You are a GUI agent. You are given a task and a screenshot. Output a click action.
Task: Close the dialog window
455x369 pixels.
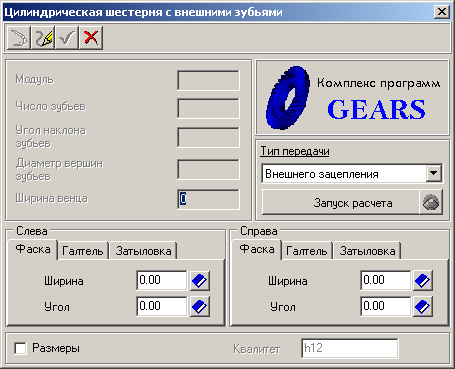point(442,12)
